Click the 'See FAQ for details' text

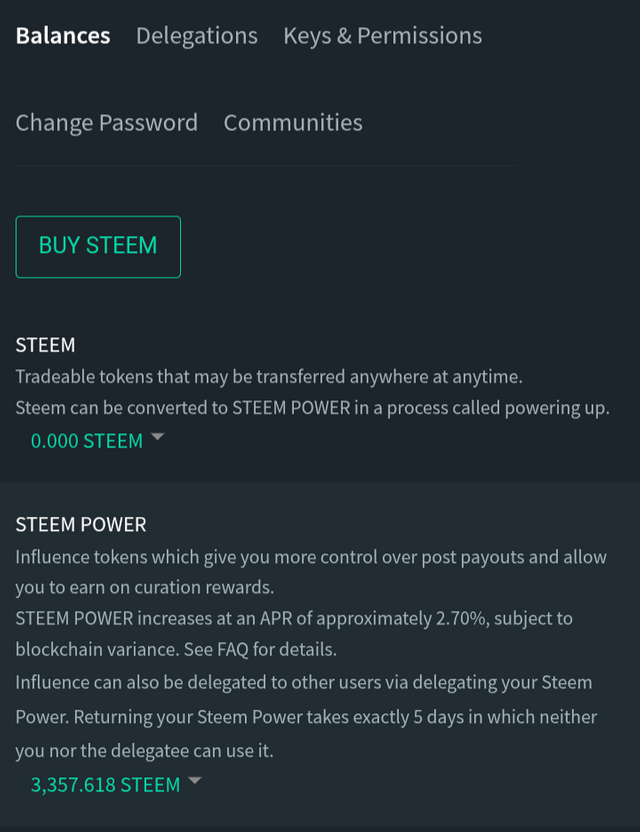[261, 649]
